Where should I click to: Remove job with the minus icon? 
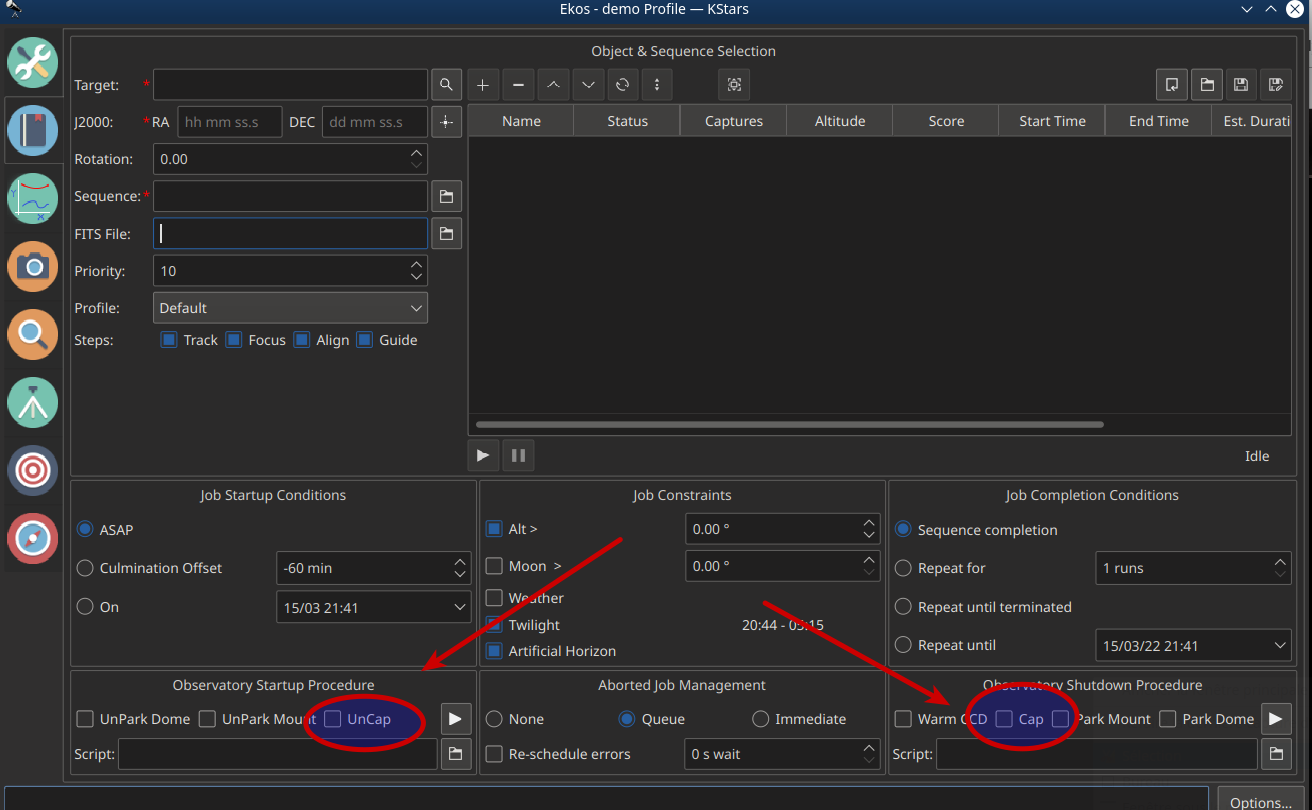[518, 85]
